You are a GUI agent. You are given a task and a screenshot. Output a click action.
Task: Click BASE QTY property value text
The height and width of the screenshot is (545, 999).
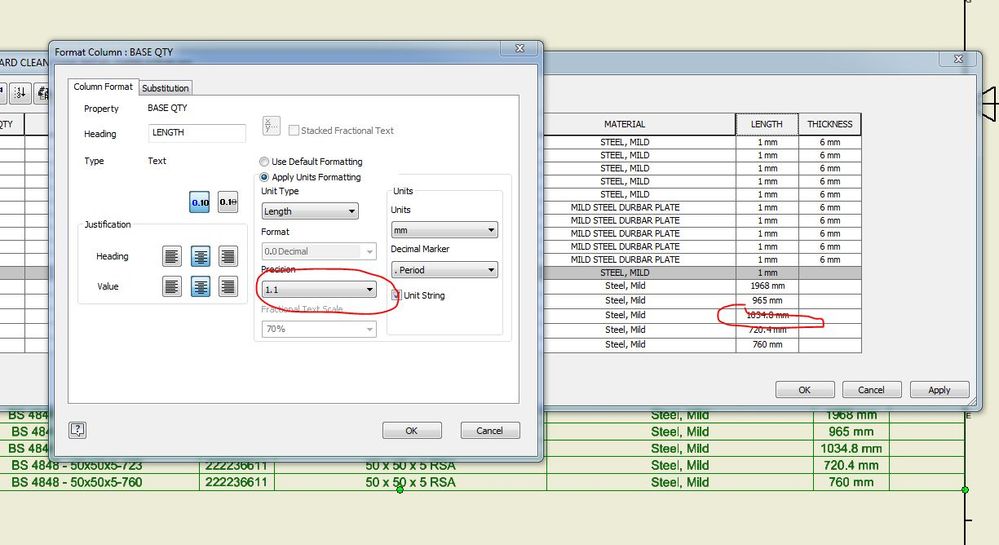168,108
